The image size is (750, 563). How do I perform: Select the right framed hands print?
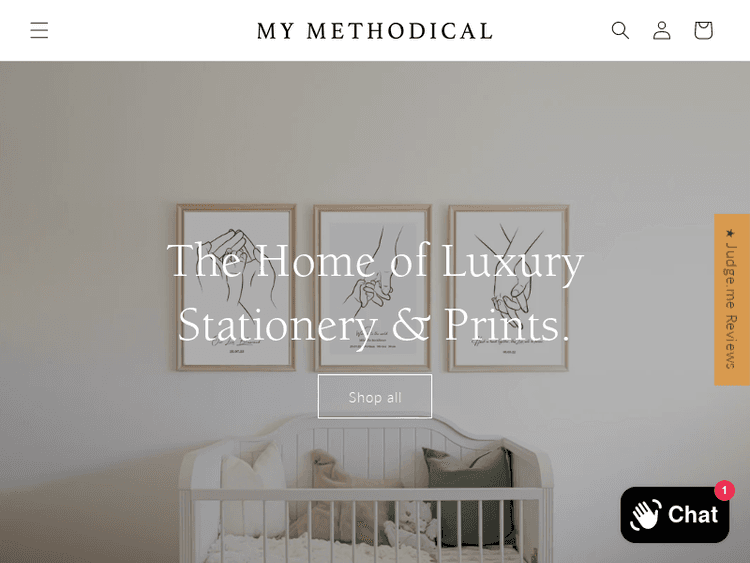point(508,288)
